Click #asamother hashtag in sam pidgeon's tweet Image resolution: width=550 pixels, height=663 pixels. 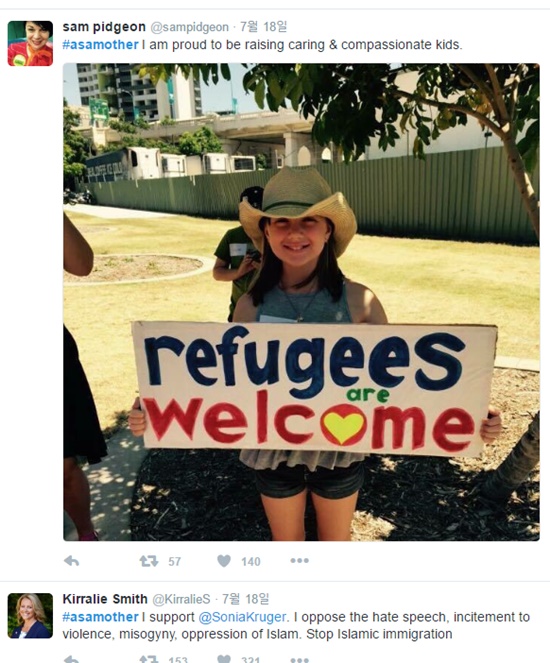100,45
